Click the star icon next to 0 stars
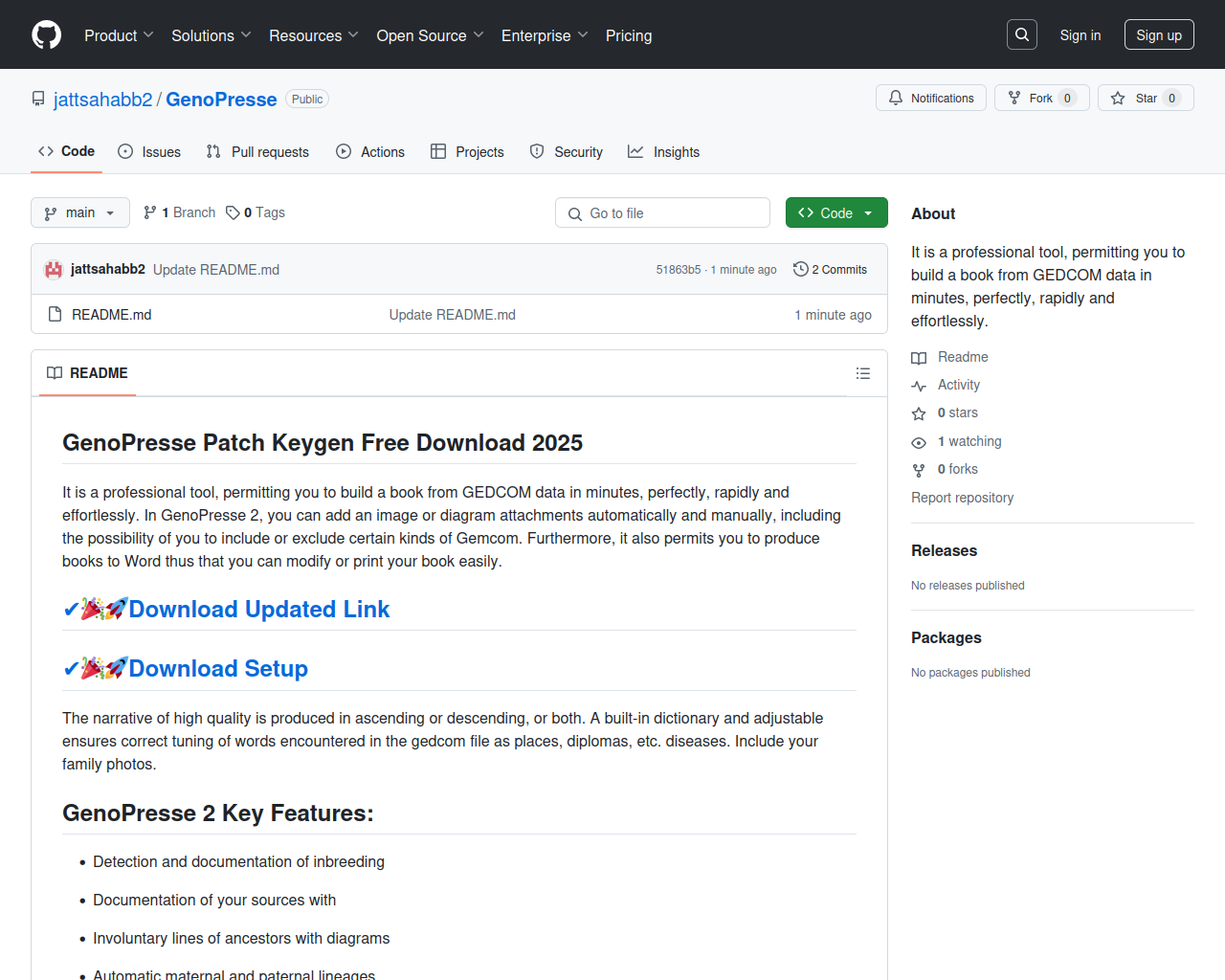 coord(919,413)
